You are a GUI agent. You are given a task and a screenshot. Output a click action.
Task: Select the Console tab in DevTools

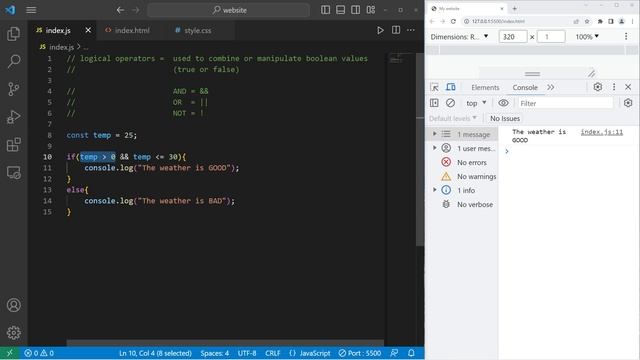525,87
